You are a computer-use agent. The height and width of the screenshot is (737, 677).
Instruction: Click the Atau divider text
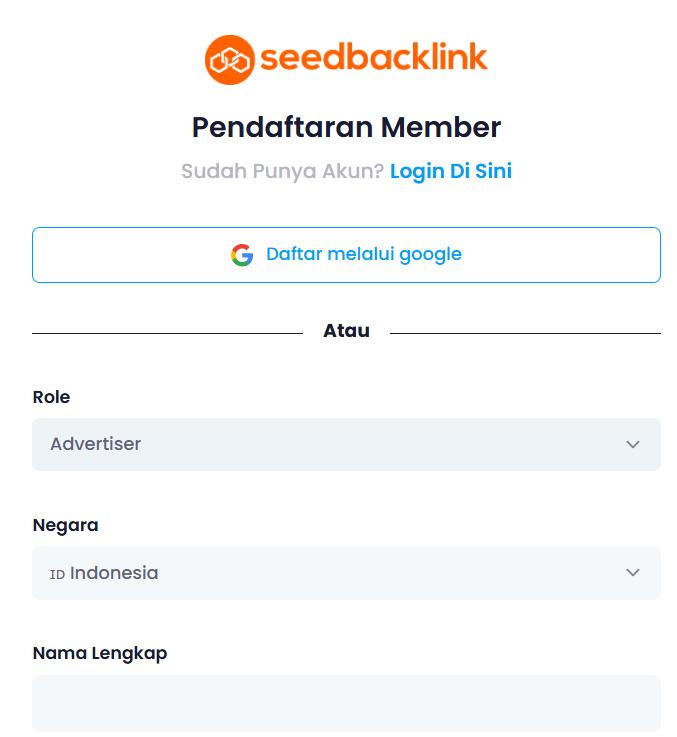coord(346,330)
